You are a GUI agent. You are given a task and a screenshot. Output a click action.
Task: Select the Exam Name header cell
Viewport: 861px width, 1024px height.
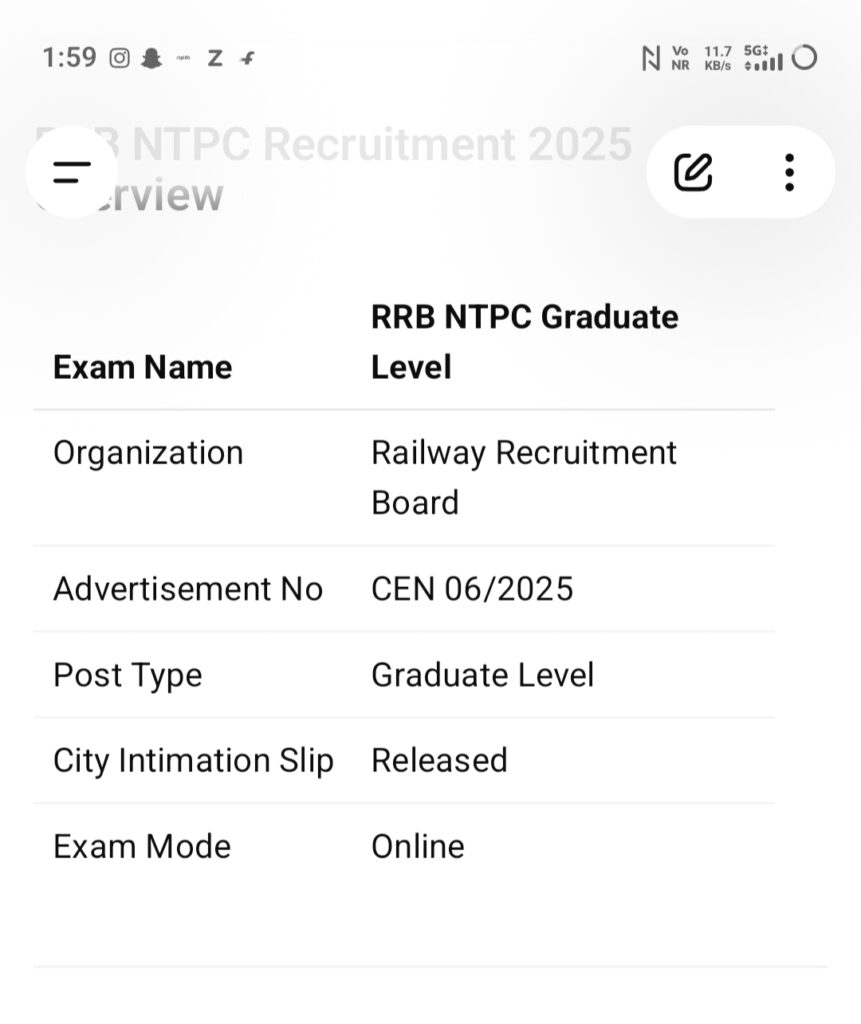click(x=142, y=367)
